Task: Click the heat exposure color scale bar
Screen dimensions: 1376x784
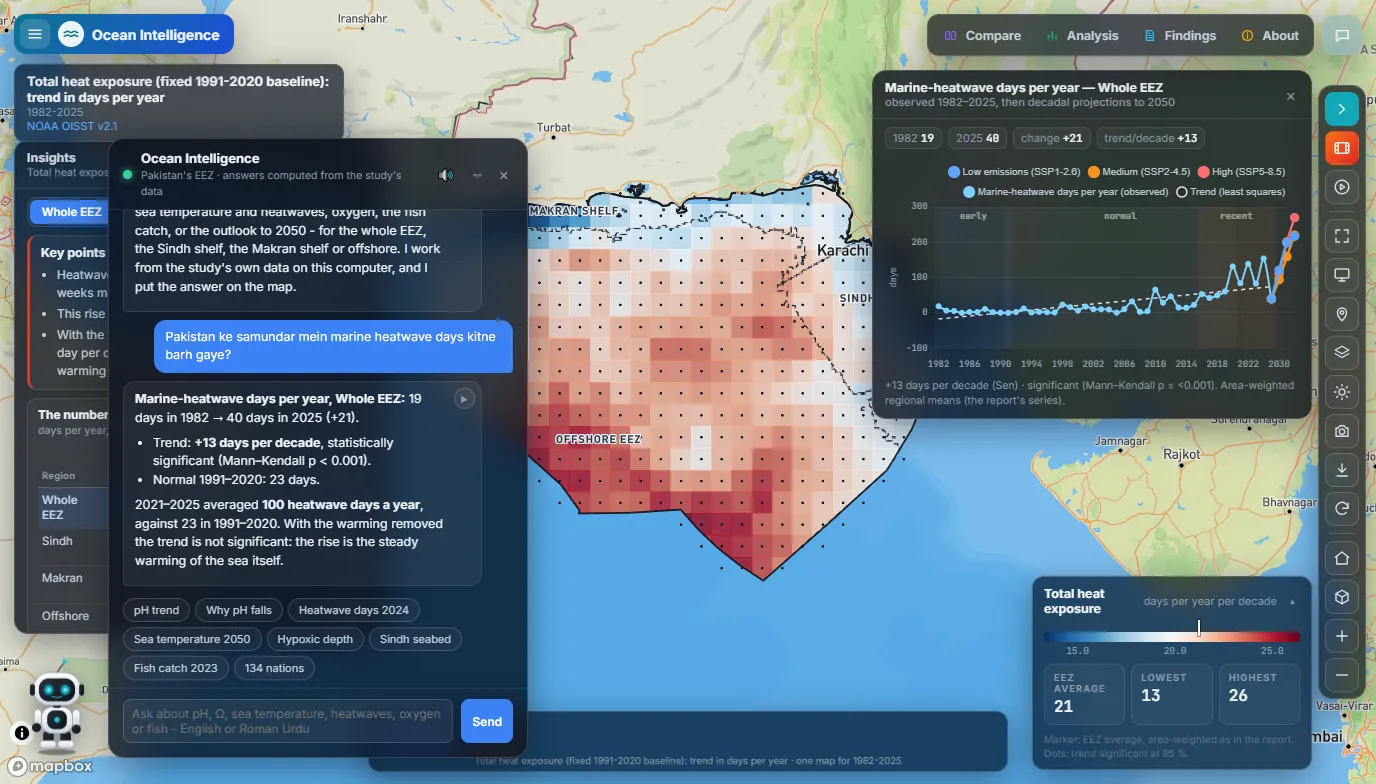Action: tap(1172, 636)
